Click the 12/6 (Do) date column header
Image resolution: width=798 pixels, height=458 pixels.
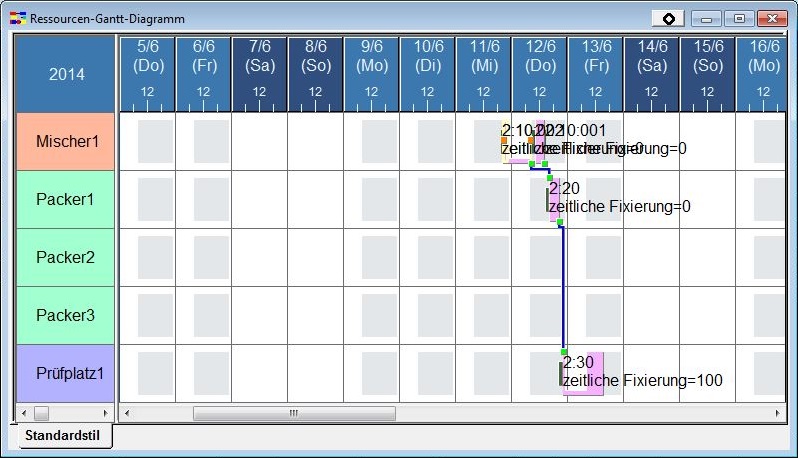coord(539,74)
